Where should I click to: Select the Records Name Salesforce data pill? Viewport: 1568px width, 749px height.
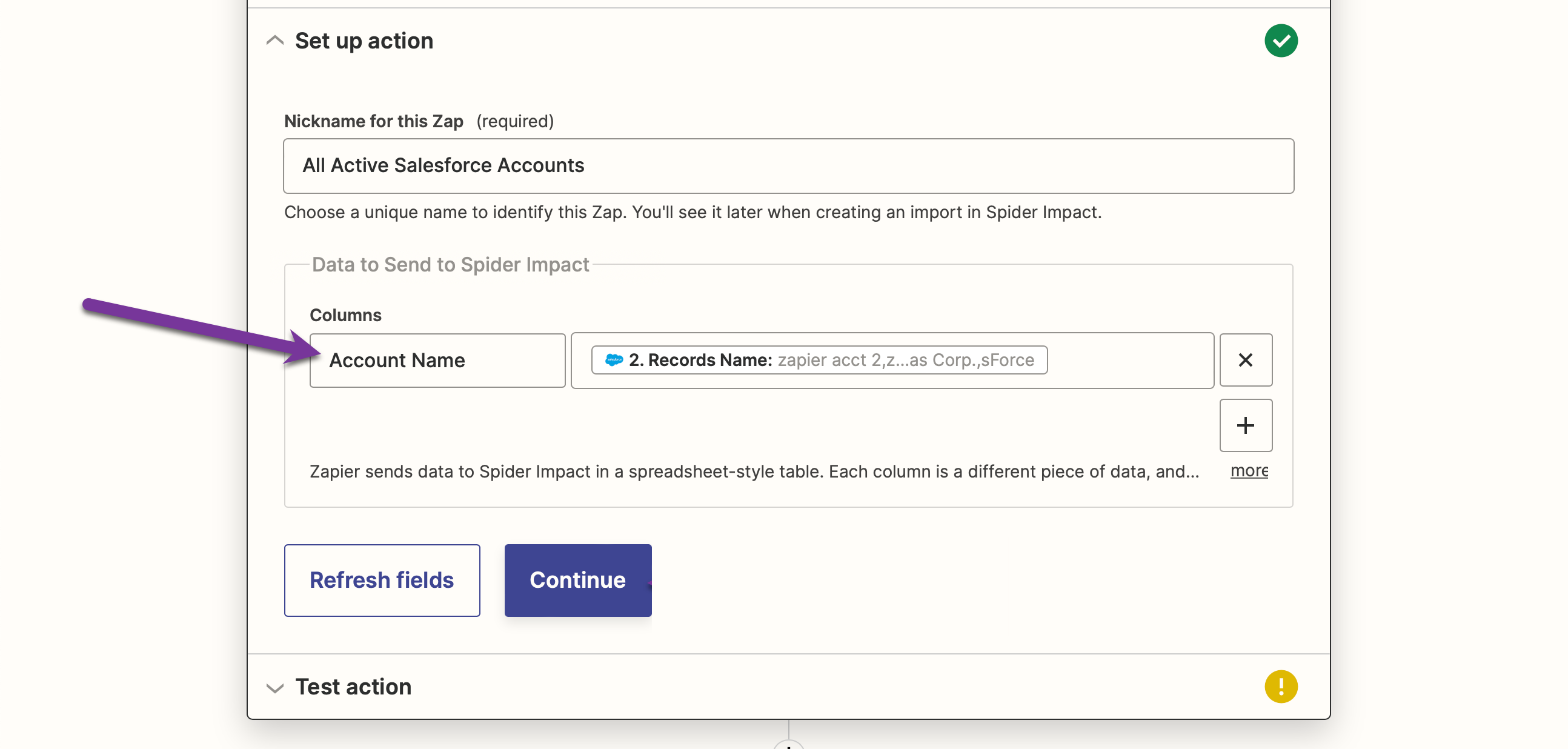tap(819, 360)
